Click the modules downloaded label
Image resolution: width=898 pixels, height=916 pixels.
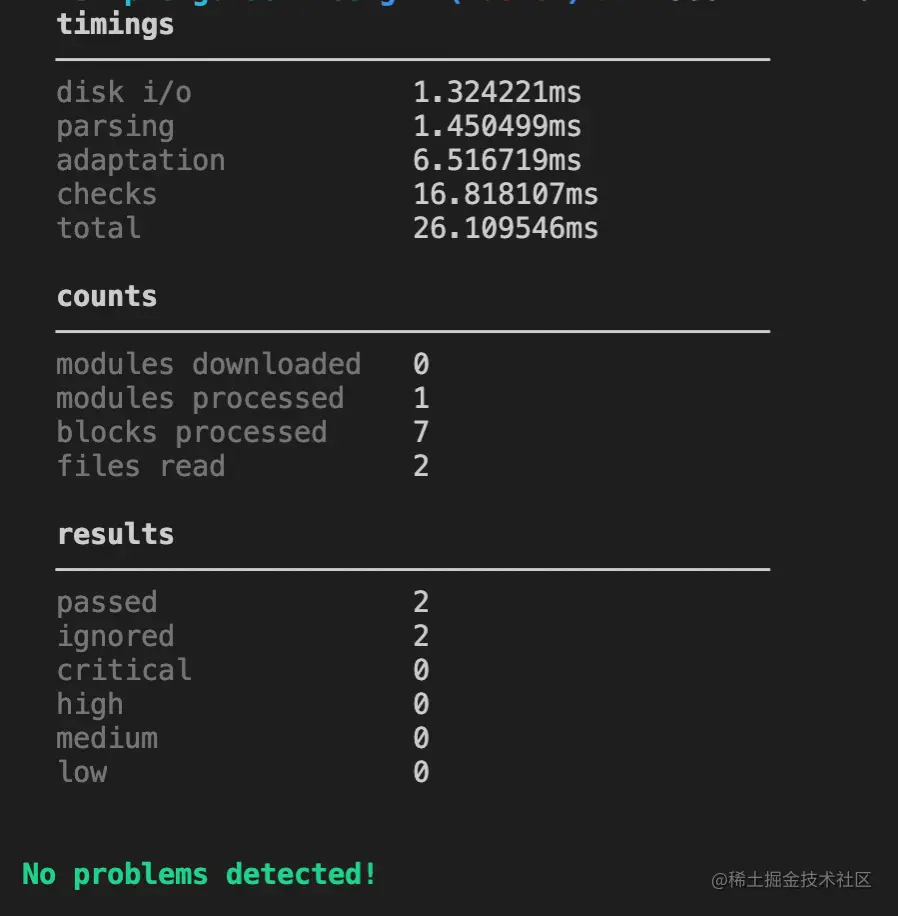click(x=209, y=364)
